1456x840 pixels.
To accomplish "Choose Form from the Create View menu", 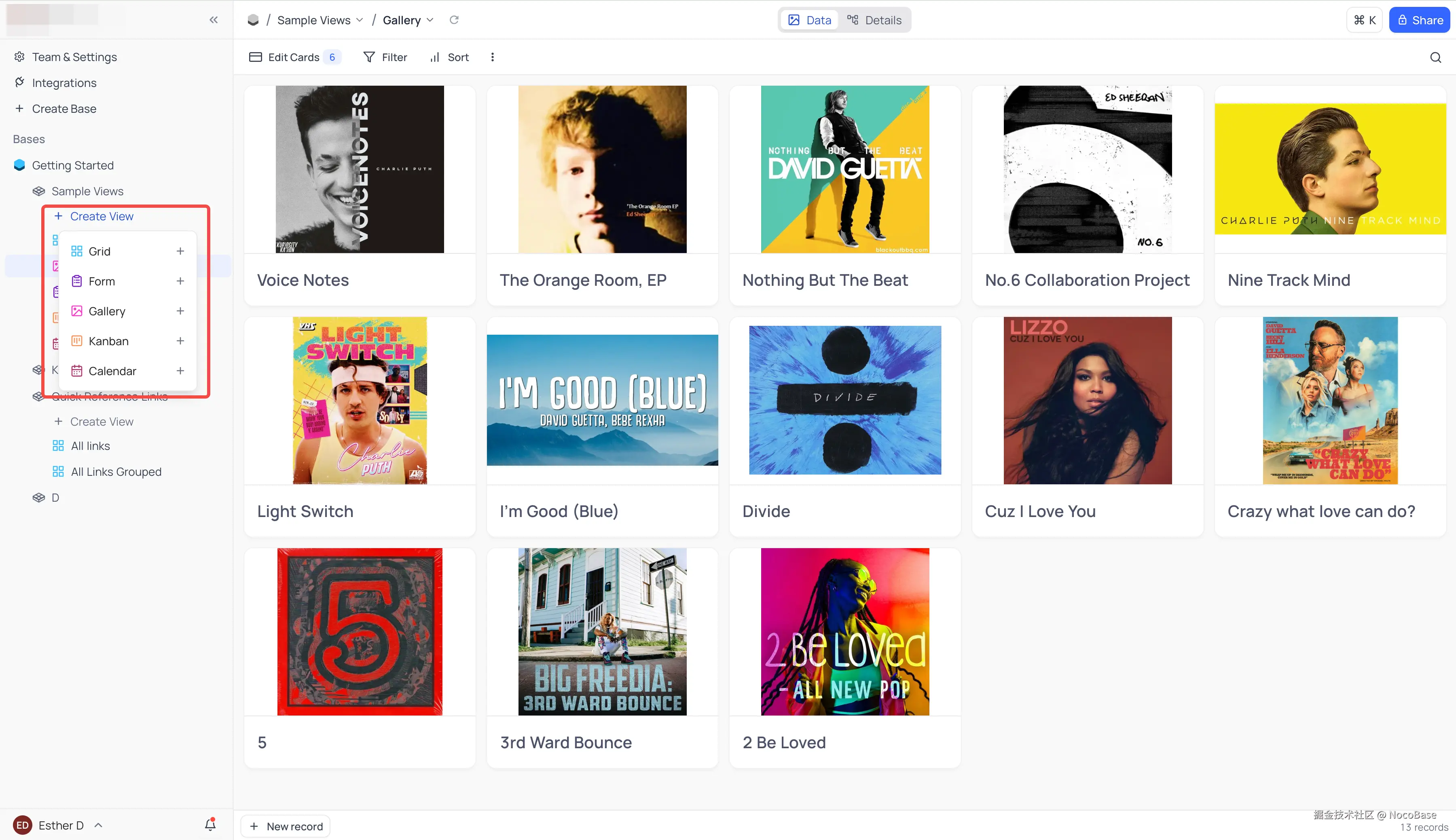I will pyautogui.click(x=102, y=281).
